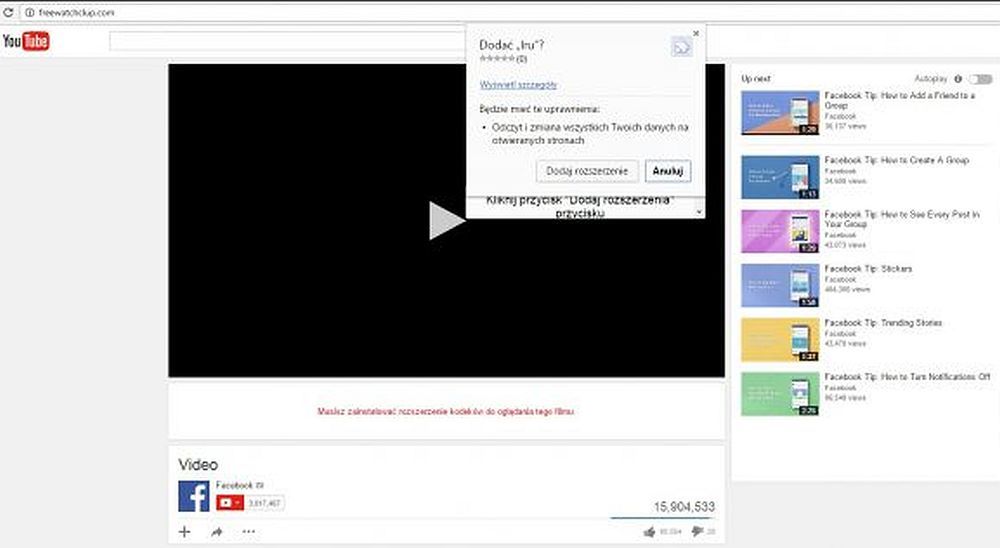Click the Video title heading
Image resolution: width=1000 pixels, height=548 pixels.
coord(198,464)
